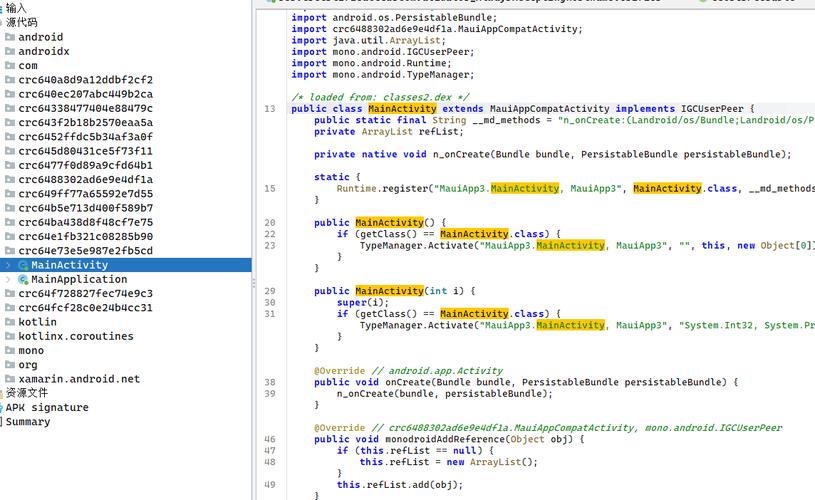Viewport: 815px width, 500px height.
Task: Click the MainActivity class icon in tree
Action: tap(23, 265)
